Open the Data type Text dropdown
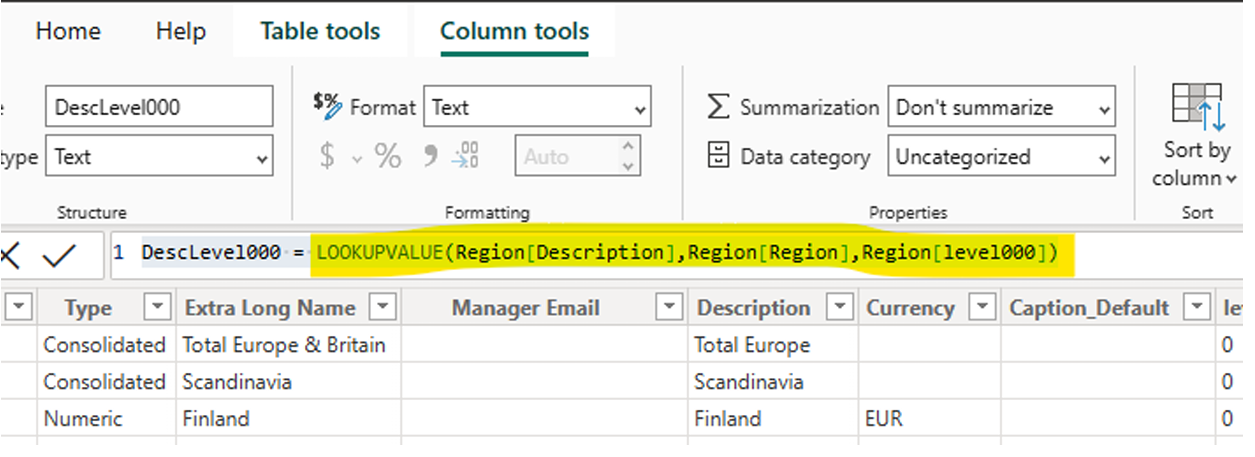The height and width of the screenshot is (457, 1255). (159, 157)
